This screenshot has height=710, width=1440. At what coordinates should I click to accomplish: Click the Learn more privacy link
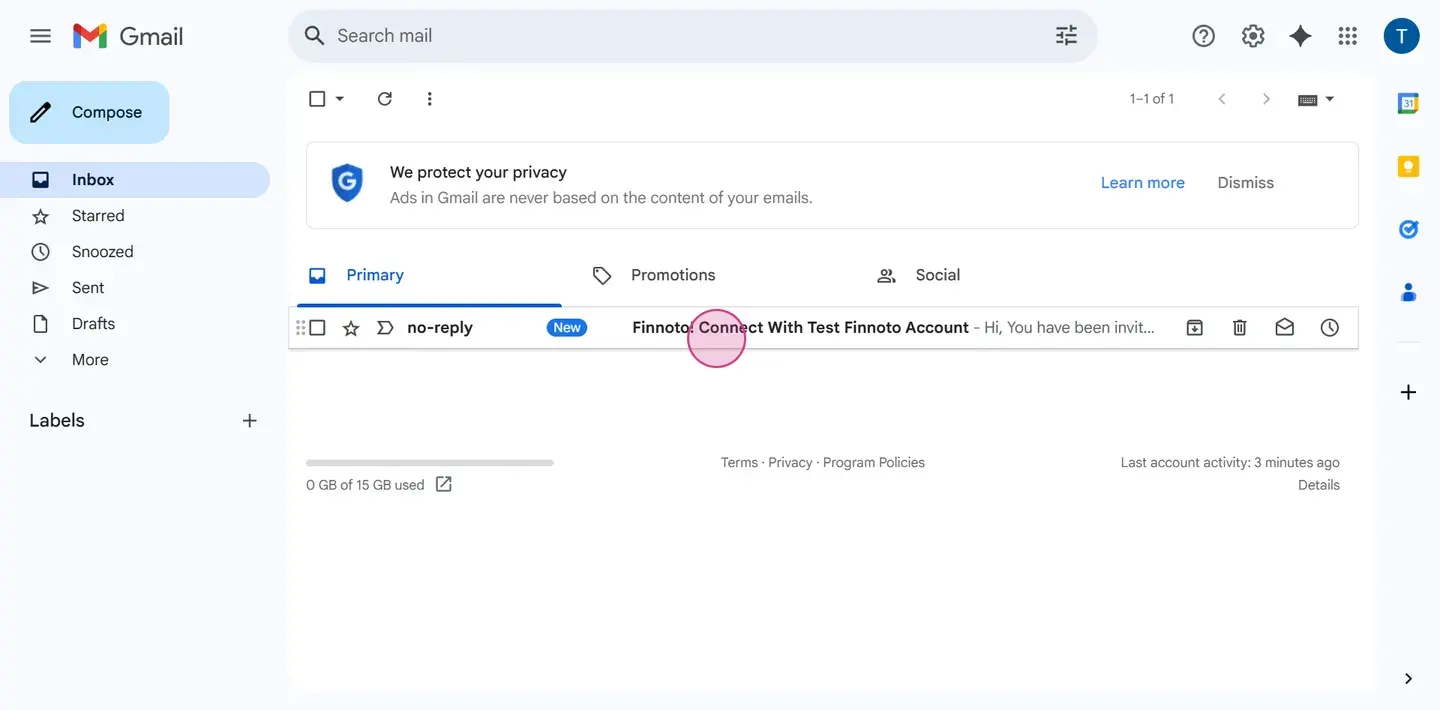pyautogui.click(x=1142, y=183)
